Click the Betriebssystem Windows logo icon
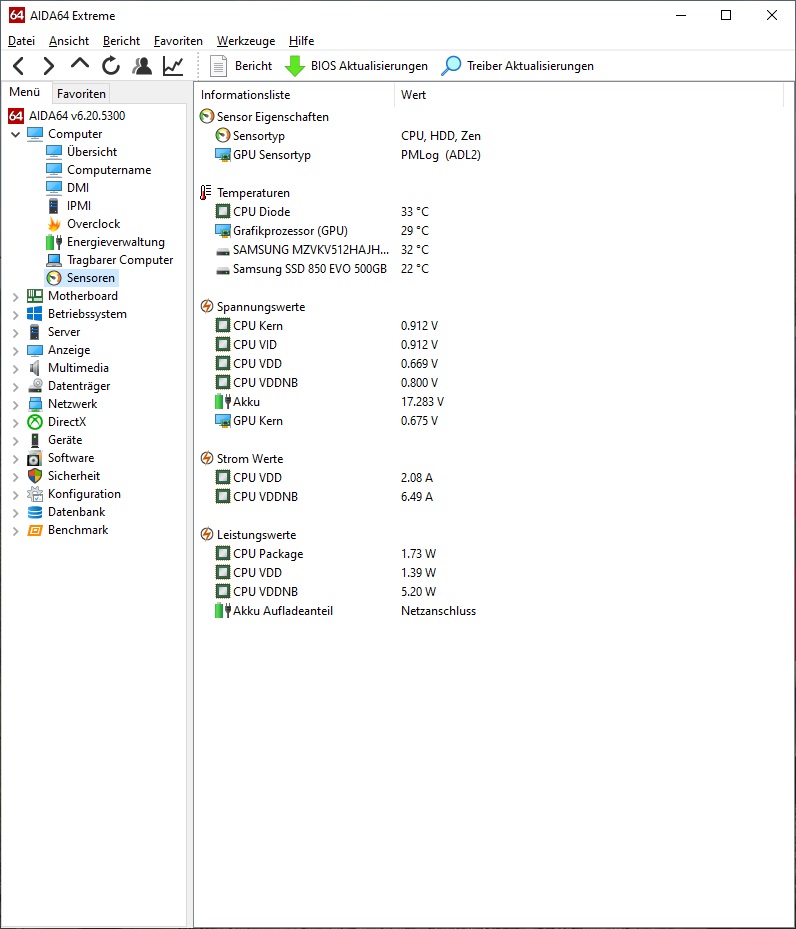Viewport: 796px width, 929px height. coord(35,314)
